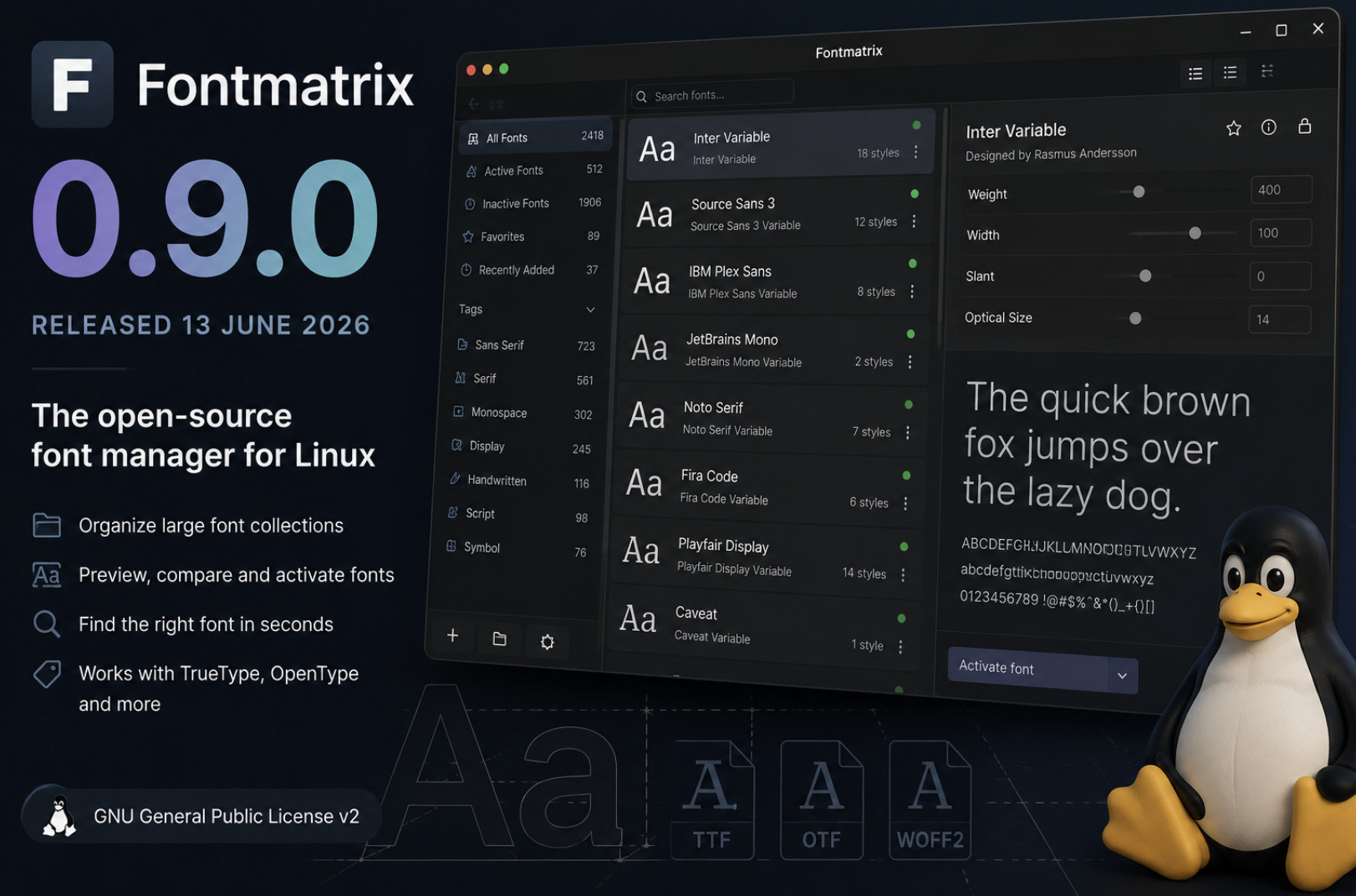1356x896 pixels.
Task: Click the lock icon in details panel
Action: pyautogui.click(x=1304, y=126)
